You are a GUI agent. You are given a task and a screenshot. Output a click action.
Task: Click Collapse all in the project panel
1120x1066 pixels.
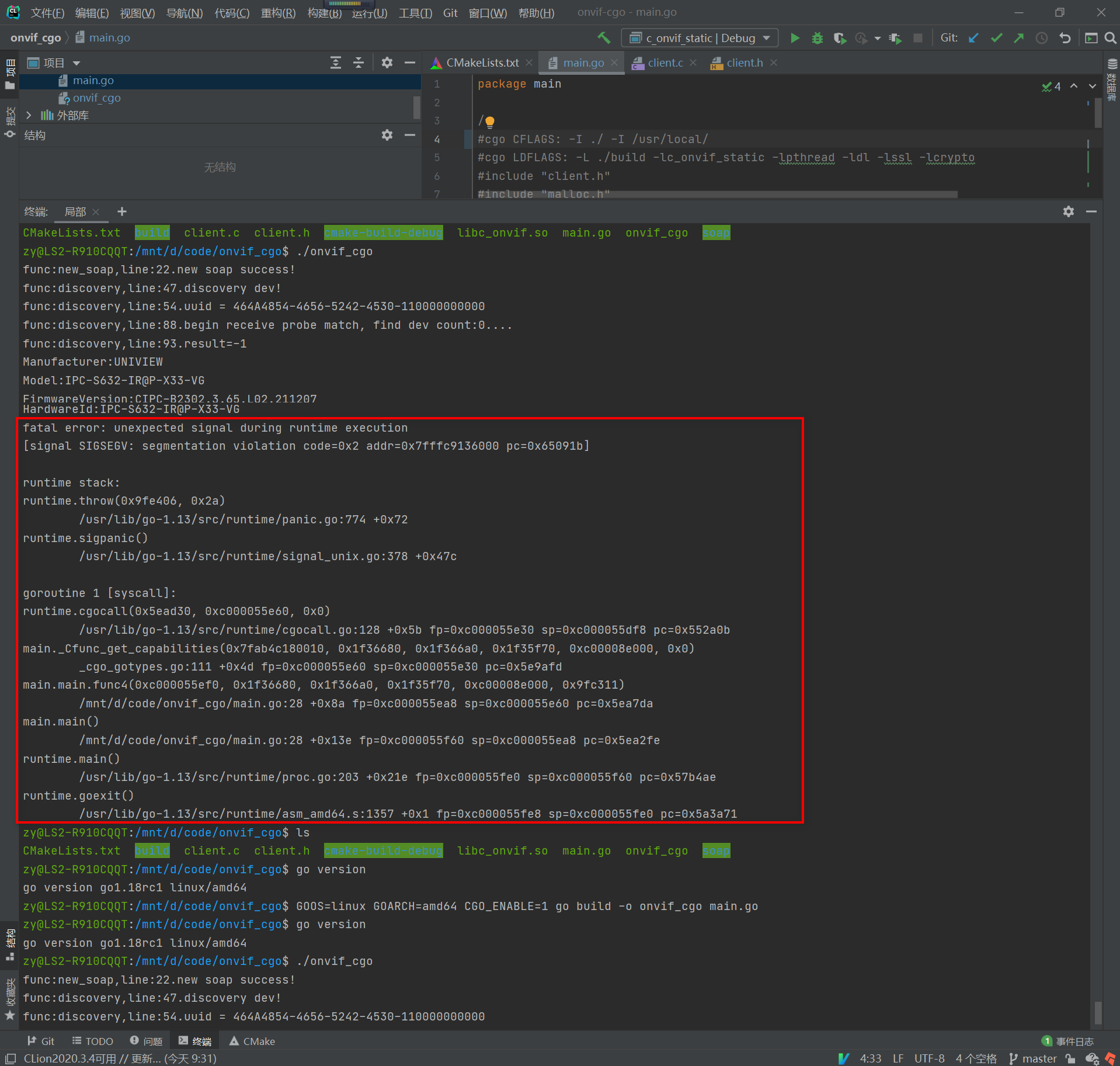click(x=359, y=62)
